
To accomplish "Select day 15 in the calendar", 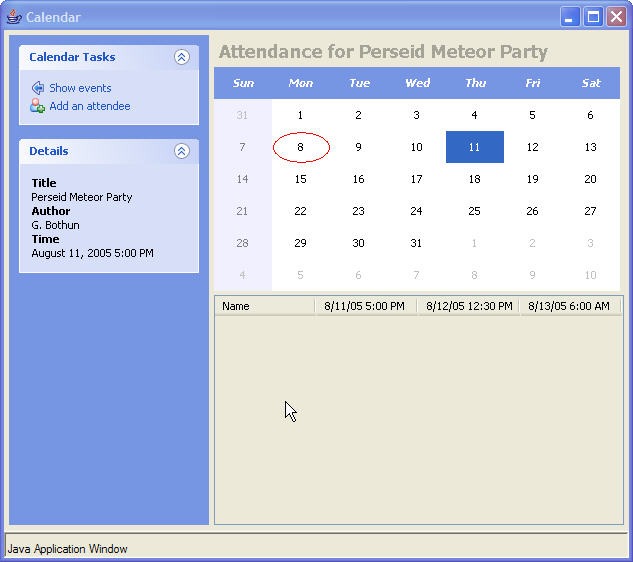I will pos(300,179).
